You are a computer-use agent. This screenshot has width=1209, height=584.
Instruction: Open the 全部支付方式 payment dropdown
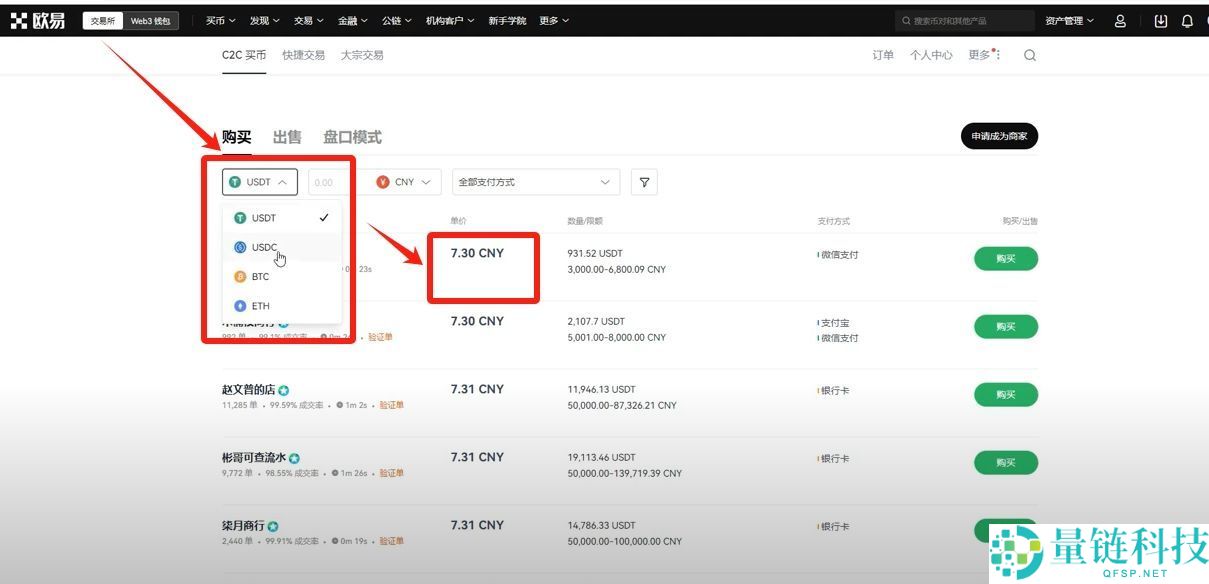[535, 182]
